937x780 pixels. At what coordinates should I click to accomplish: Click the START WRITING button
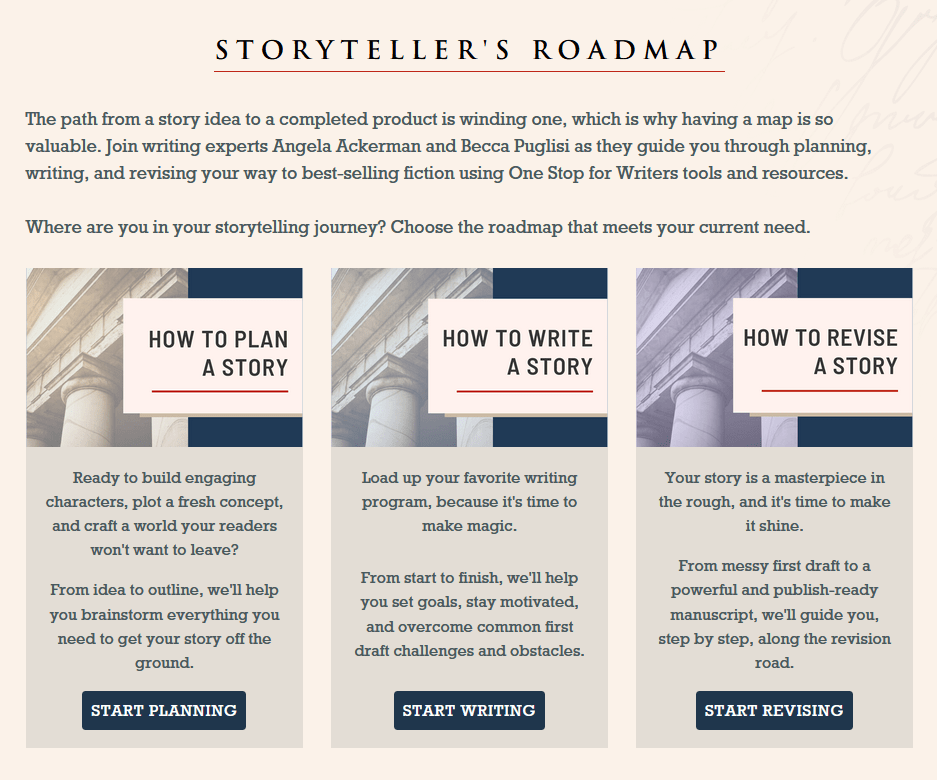pos(469,710)
